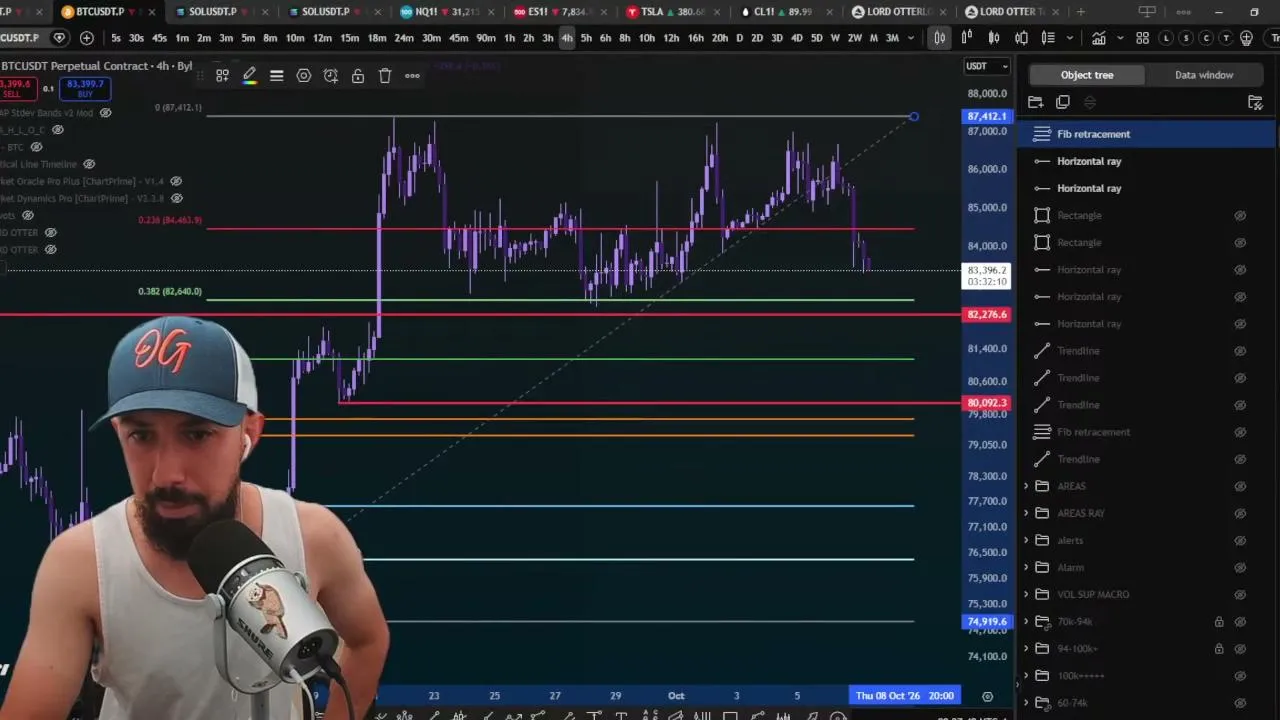Image resolution: width=1280 pixels, height=720 pixels.
Task: Toggle visibility of Market Dynamics Pro indicator
Action: 176,198
